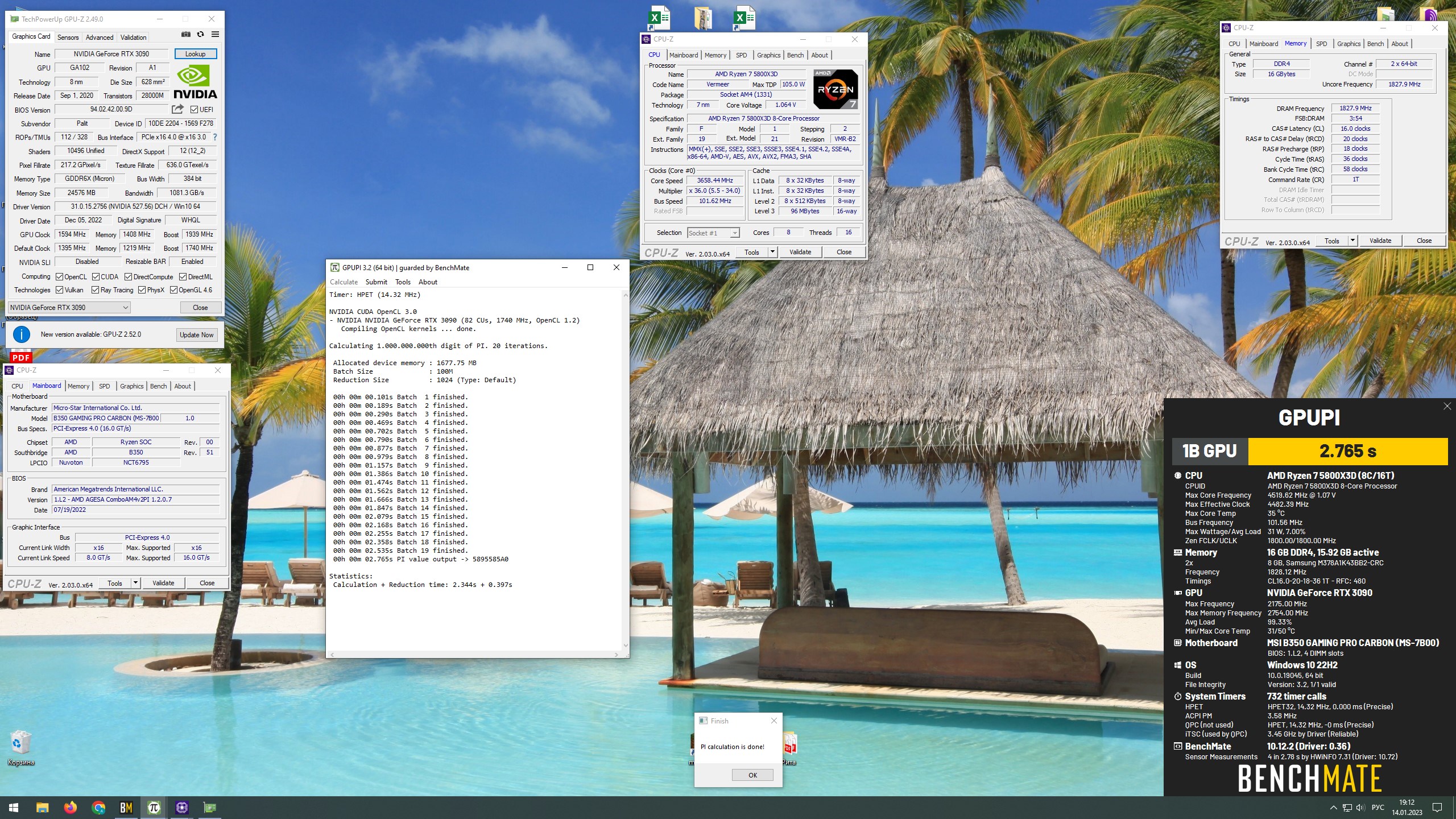Toggle the DirectCompute checkbox
Screen dimensions: 1456x819
(x=128, y=277)
